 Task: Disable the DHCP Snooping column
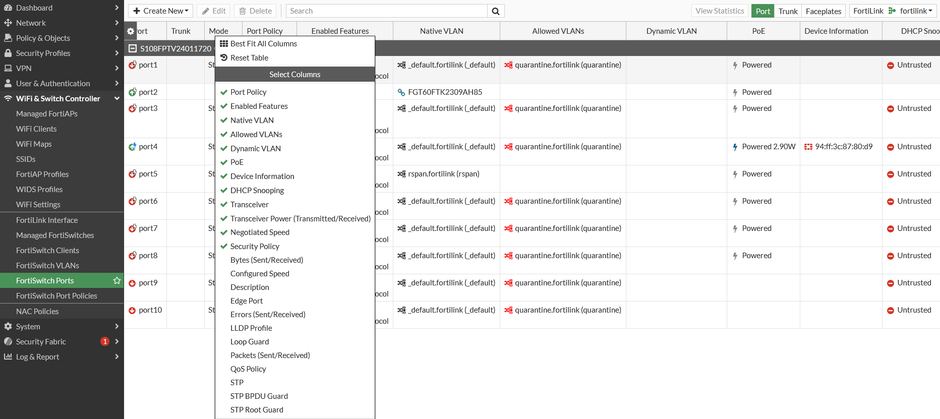(x=256, y=190)
